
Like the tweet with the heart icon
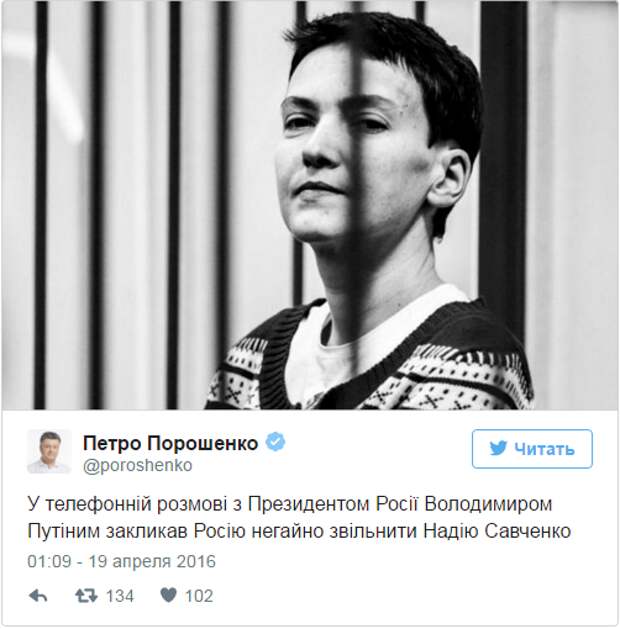tap(168, 595)
